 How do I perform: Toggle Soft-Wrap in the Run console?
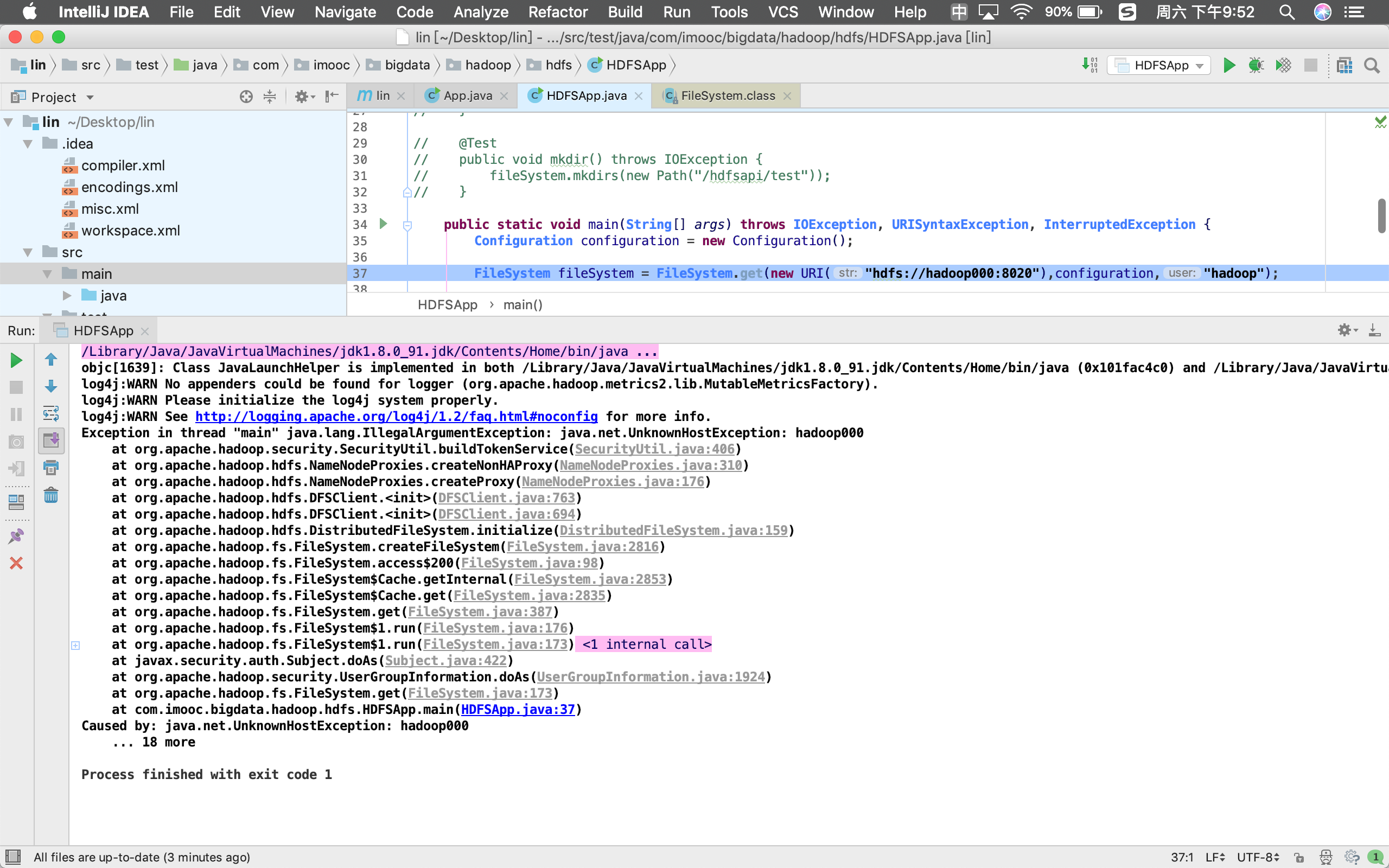point(51,413)
